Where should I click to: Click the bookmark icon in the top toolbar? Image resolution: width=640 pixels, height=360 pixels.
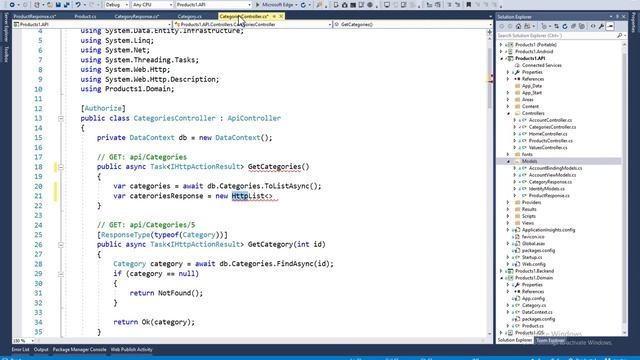click(469, 5)
